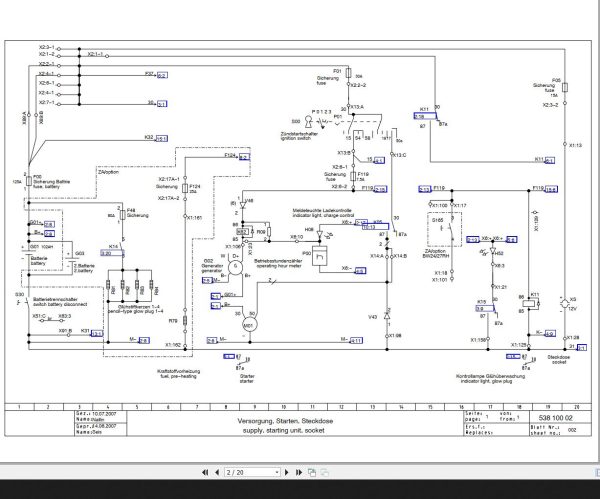
Task: Open the K14 relay contact reference link
Action: point(112,253)
